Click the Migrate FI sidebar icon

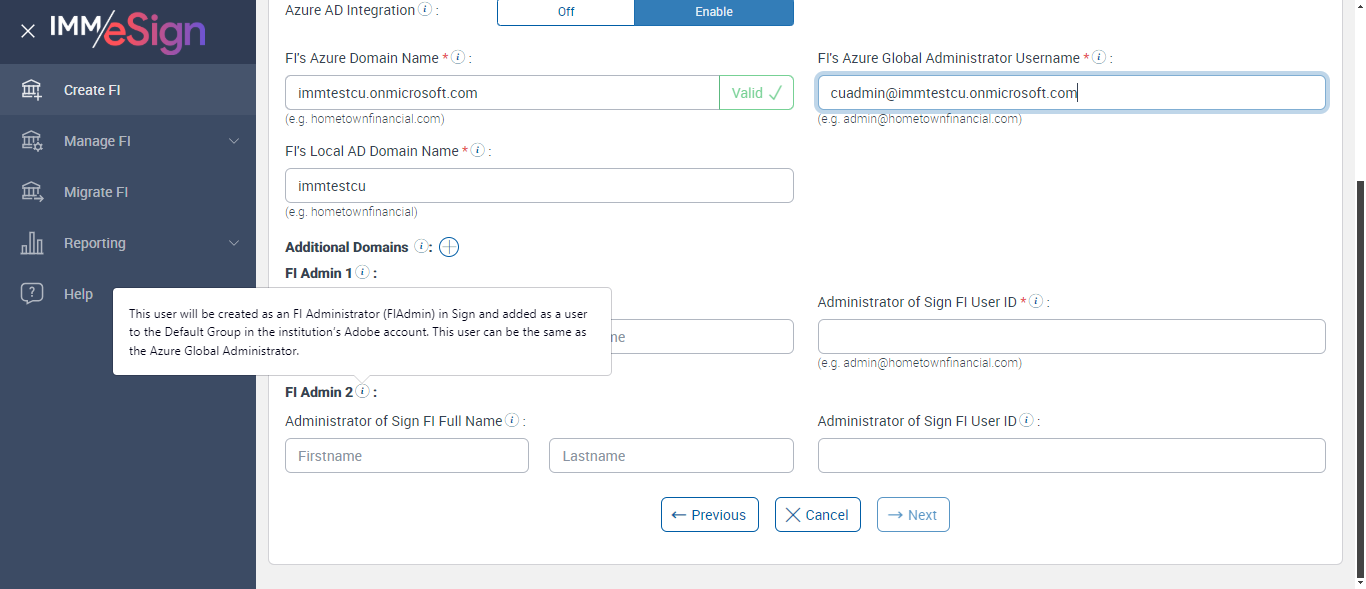(32, 192)
